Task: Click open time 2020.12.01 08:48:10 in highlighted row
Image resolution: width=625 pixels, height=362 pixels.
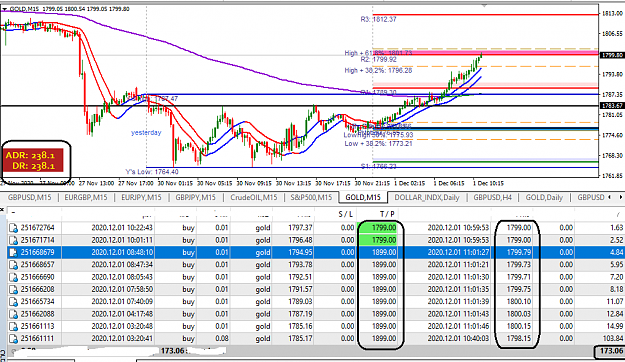Action: (122, 253)
